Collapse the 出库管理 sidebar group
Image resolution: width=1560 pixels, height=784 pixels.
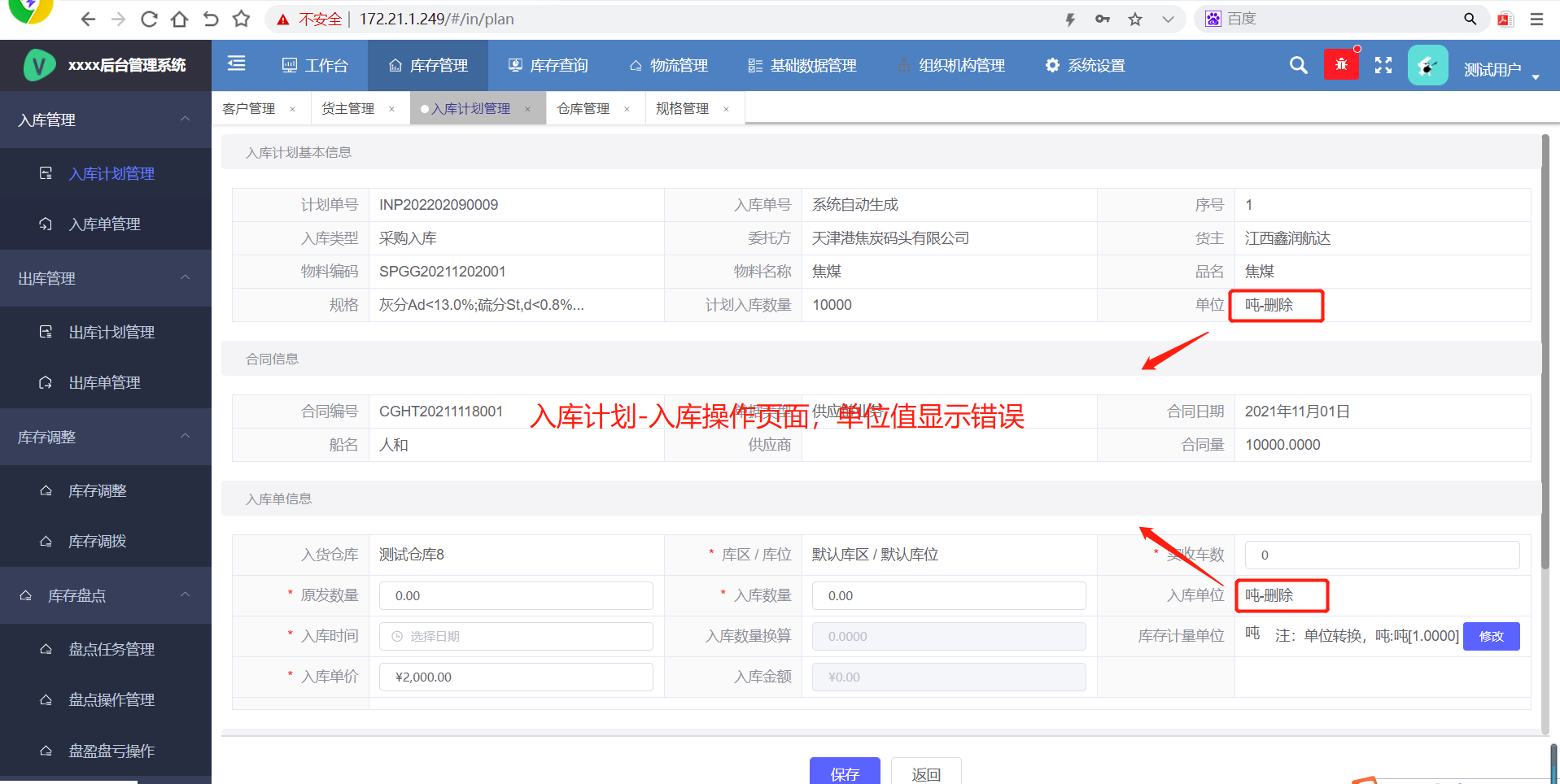(106, 278)
